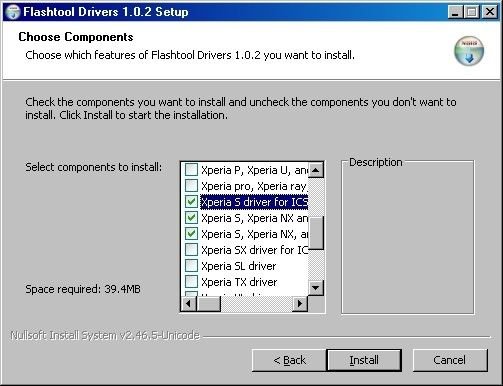Minimize the Flashtool Drivers Setup window
The image size is (503, 386).
(455, 12)
